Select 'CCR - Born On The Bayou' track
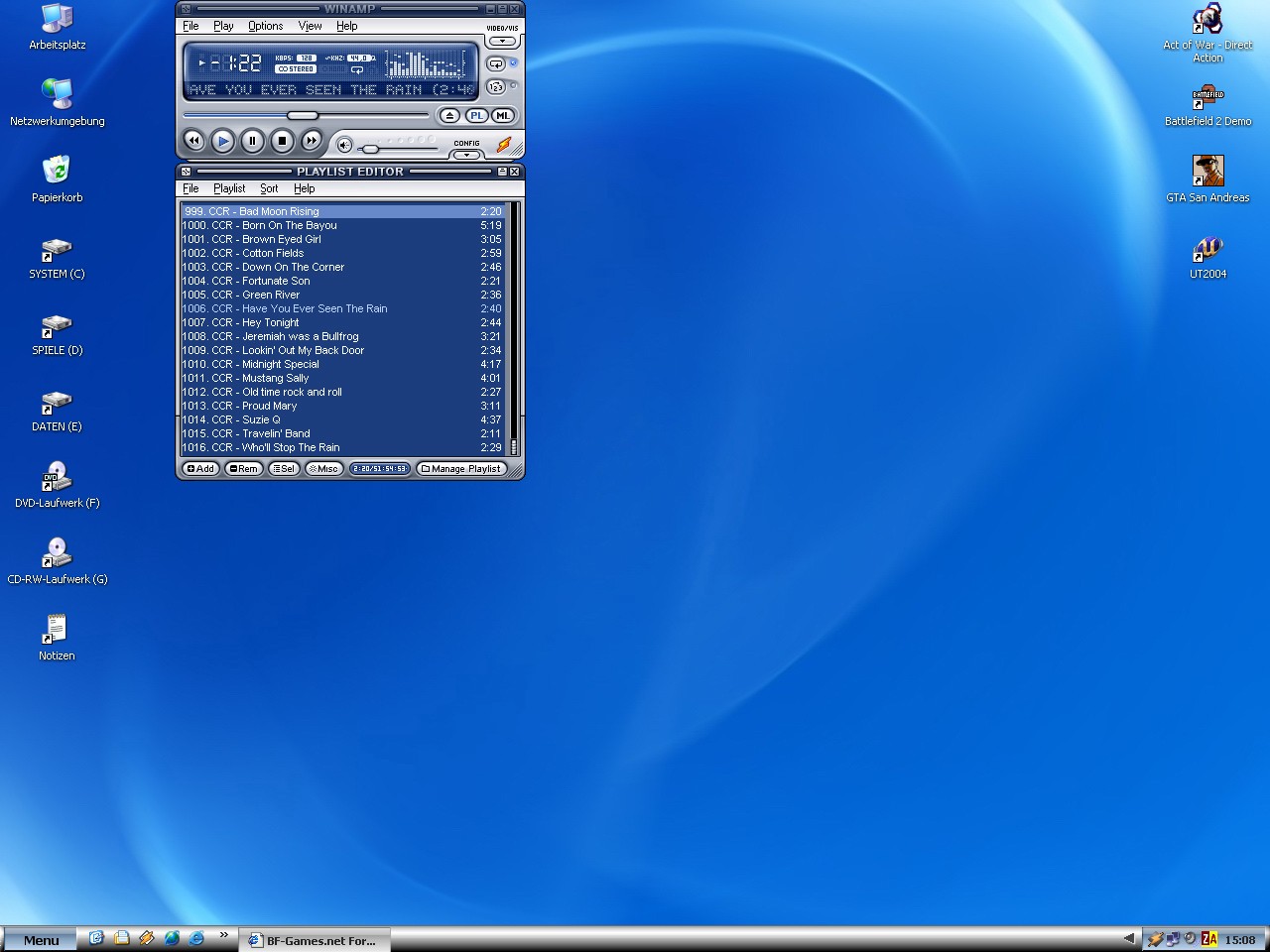Screen dimensions: 1270x952 coord(343,225)
